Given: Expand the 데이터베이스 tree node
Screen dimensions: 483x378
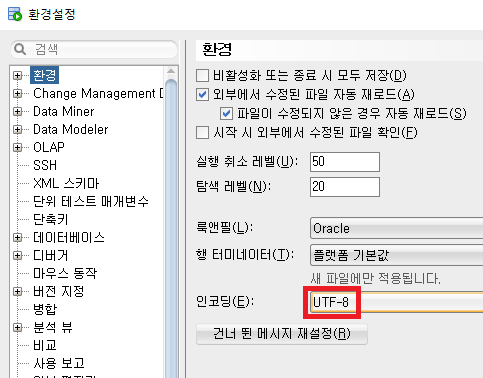Looking at the screenshot, I should [18, 238].
